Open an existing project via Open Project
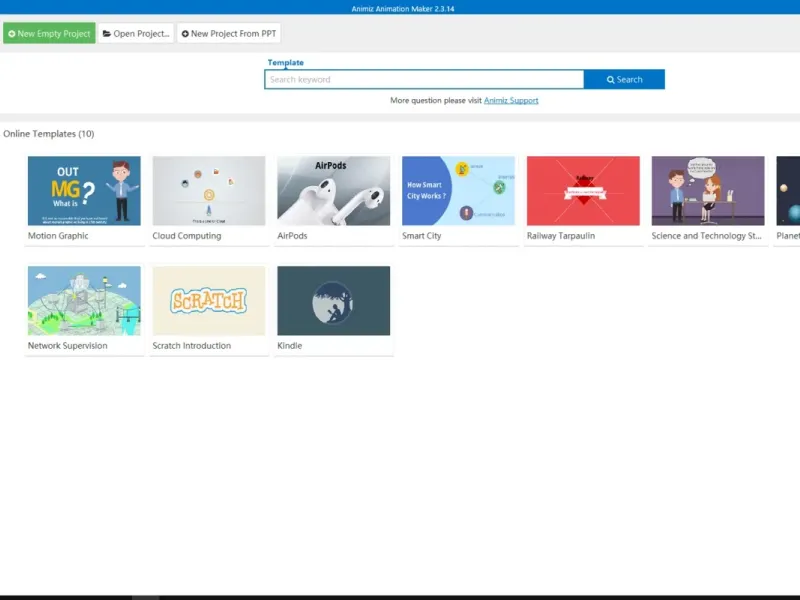This screenshot has height=600, width=800. point(136,33)
